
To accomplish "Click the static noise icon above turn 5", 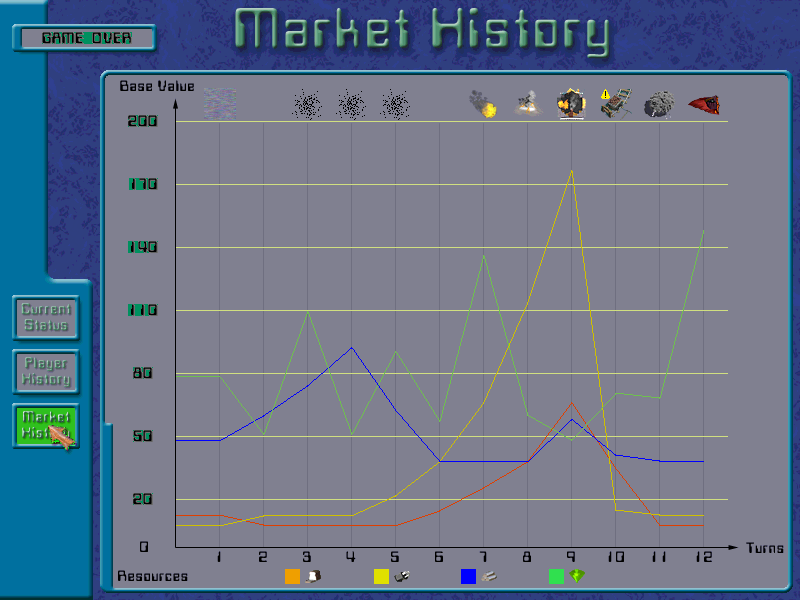I will (x=396, y=104).
